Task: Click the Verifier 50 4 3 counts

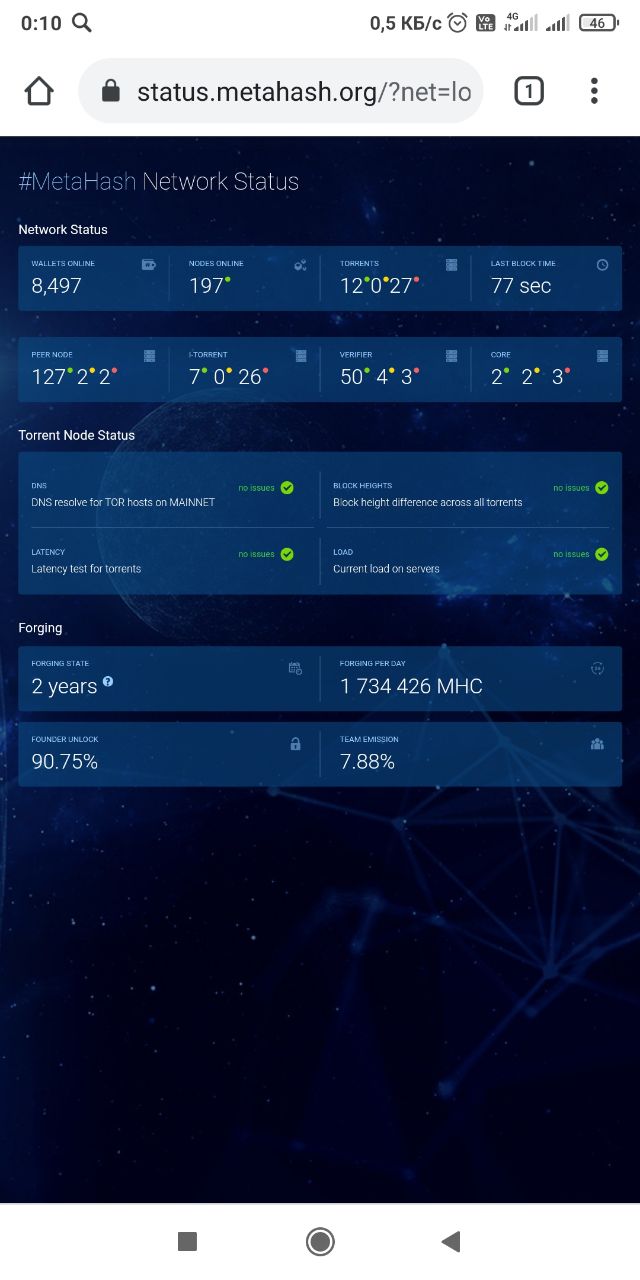Action: tap(379, 377)
